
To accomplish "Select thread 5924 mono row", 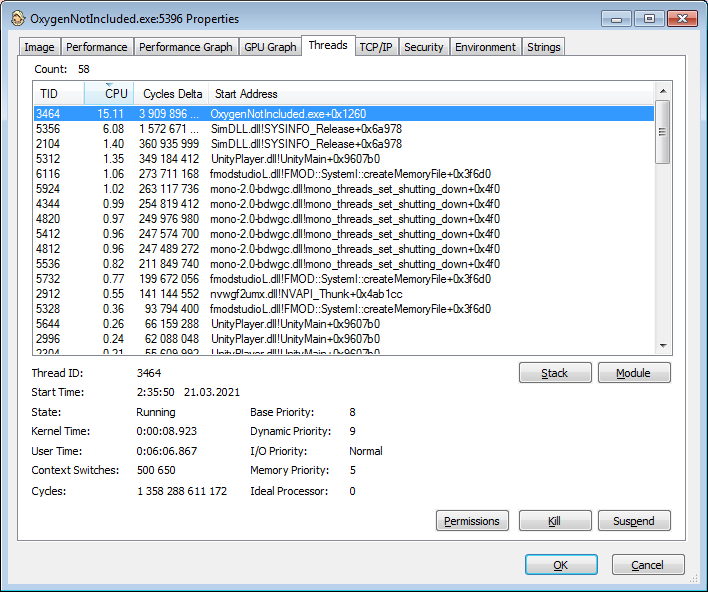I will pyautogui.click(x=344, y=189).
